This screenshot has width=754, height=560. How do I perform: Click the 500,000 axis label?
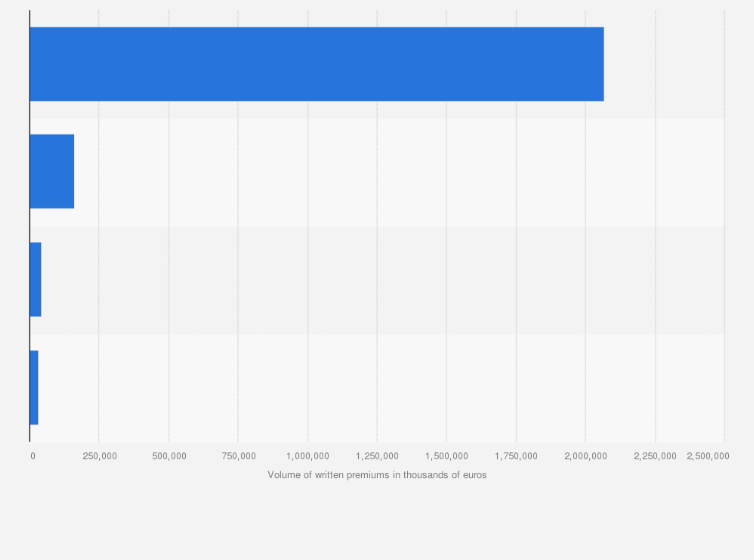pos(169,456)
